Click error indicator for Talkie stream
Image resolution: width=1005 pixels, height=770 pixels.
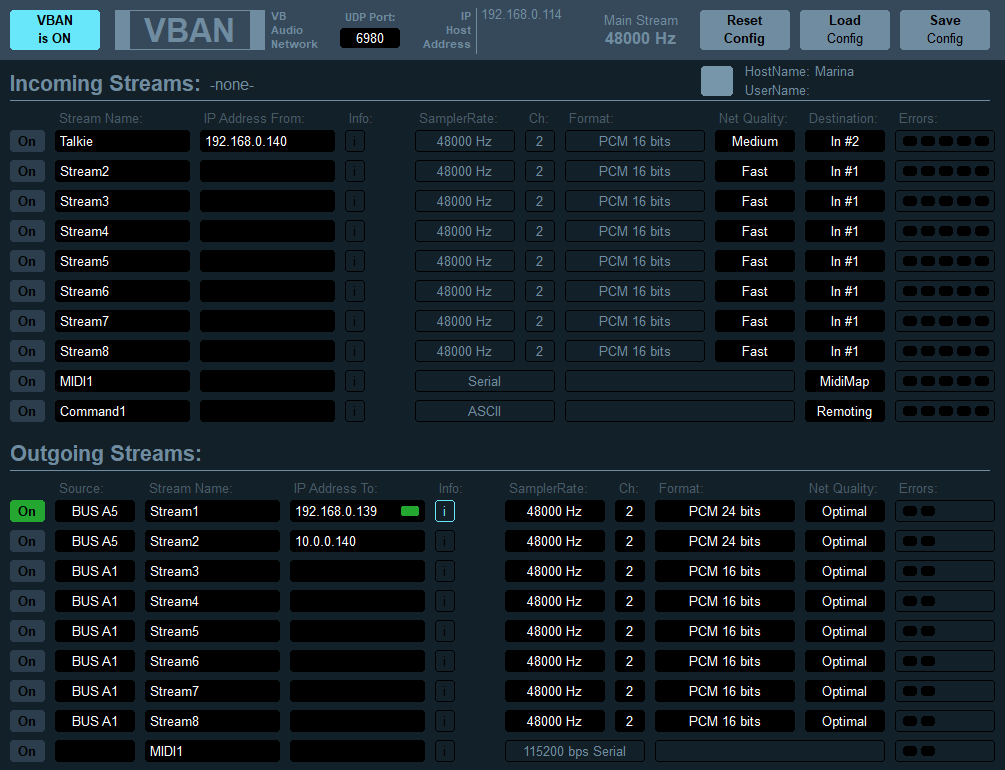(945, 141)
